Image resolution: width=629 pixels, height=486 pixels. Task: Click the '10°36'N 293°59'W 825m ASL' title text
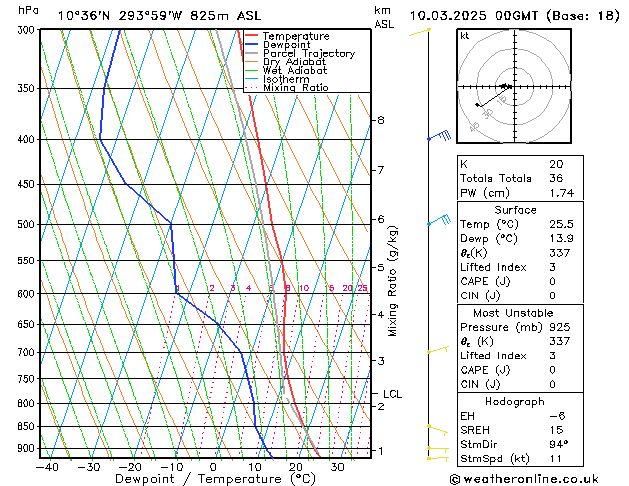coord(159,16)
